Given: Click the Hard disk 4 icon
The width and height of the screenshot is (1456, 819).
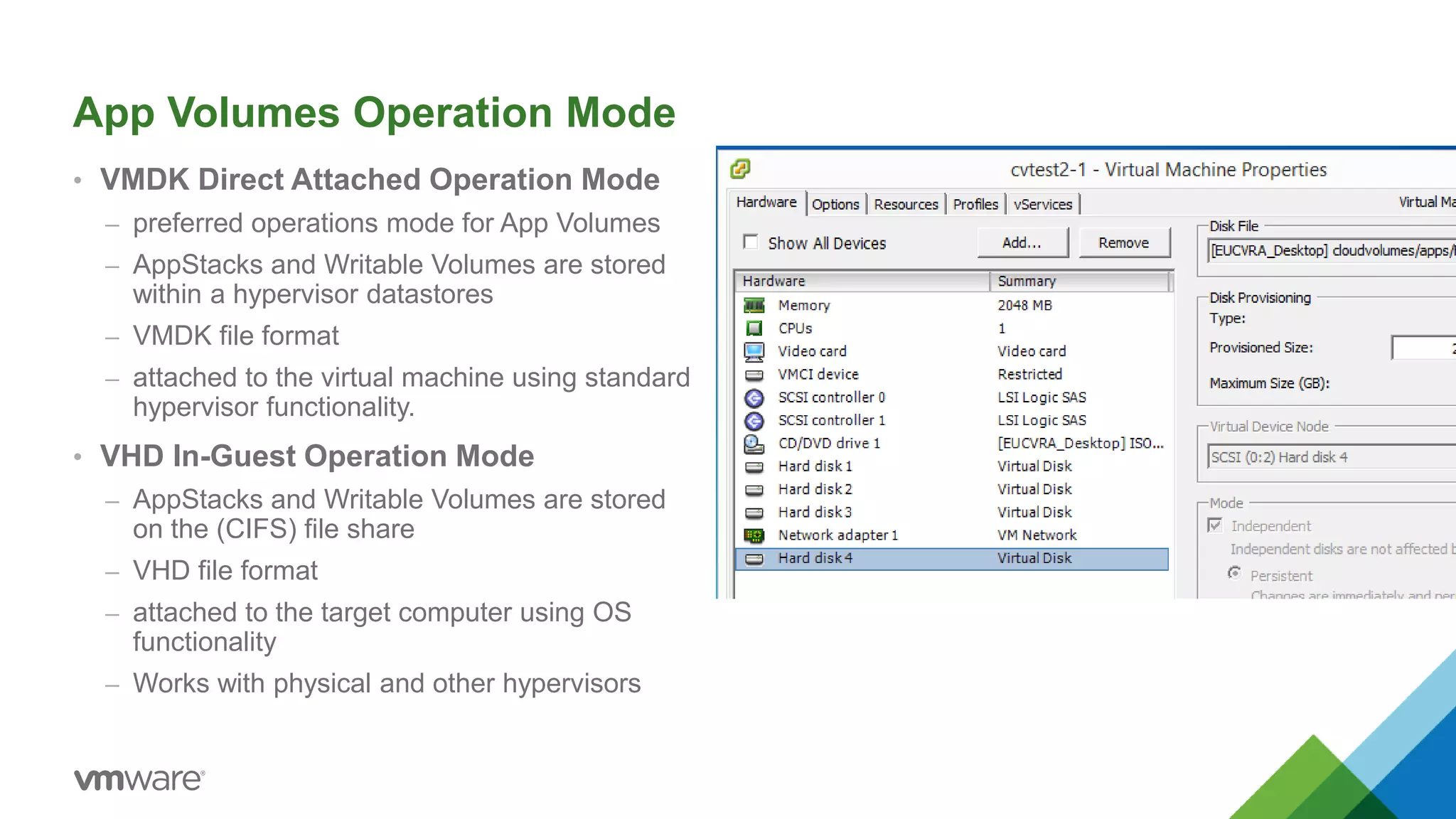Looking at the screenshot, I should click(754, 559).
